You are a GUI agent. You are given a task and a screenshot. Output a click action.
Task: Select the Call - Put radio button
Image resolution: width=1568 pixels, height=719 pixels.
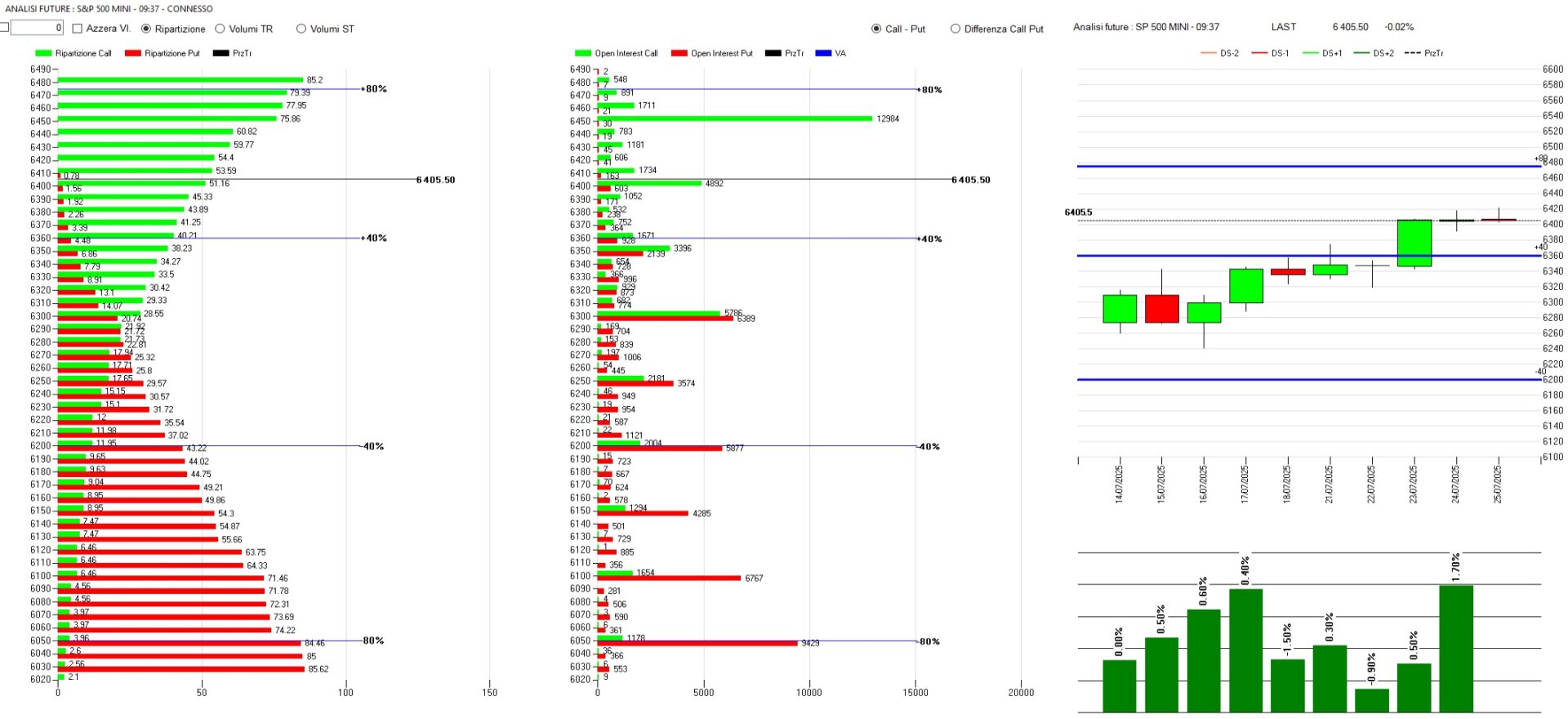[876, 29]
